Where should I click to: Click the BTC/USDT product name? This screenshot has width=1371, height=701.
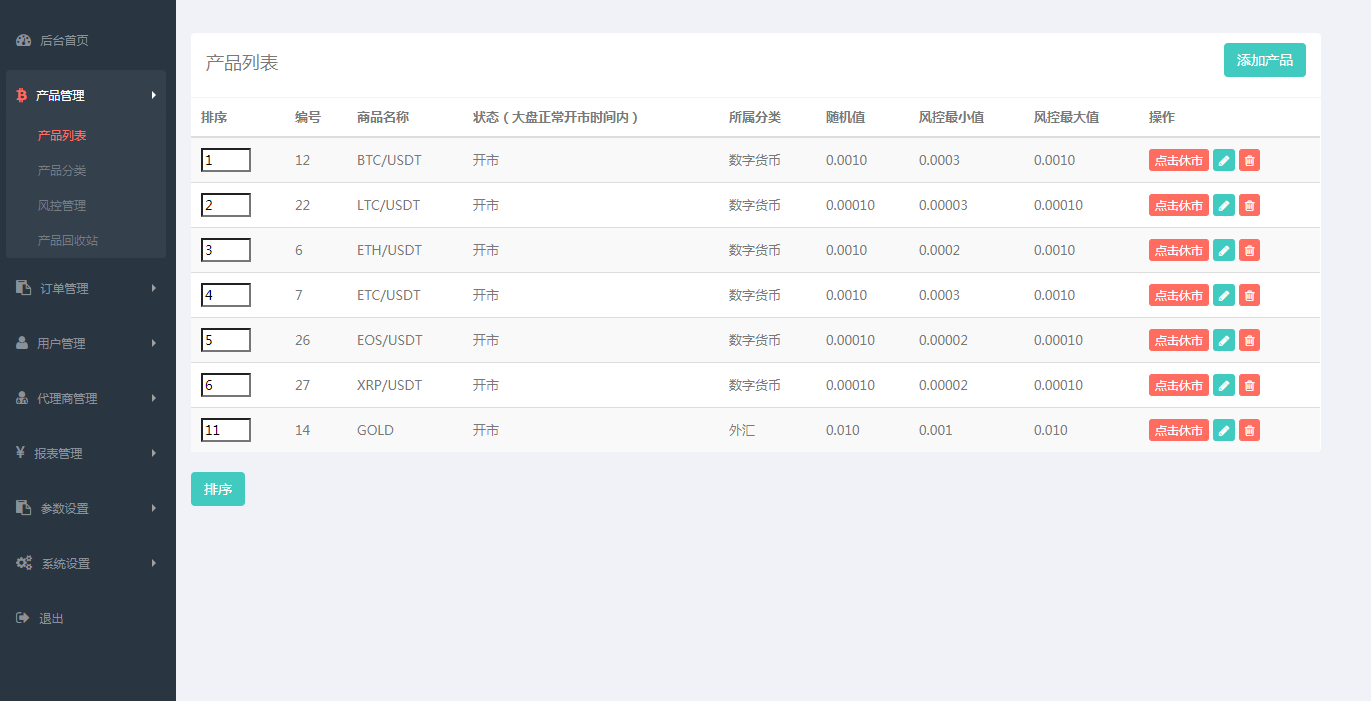click(x=389, y=160)
